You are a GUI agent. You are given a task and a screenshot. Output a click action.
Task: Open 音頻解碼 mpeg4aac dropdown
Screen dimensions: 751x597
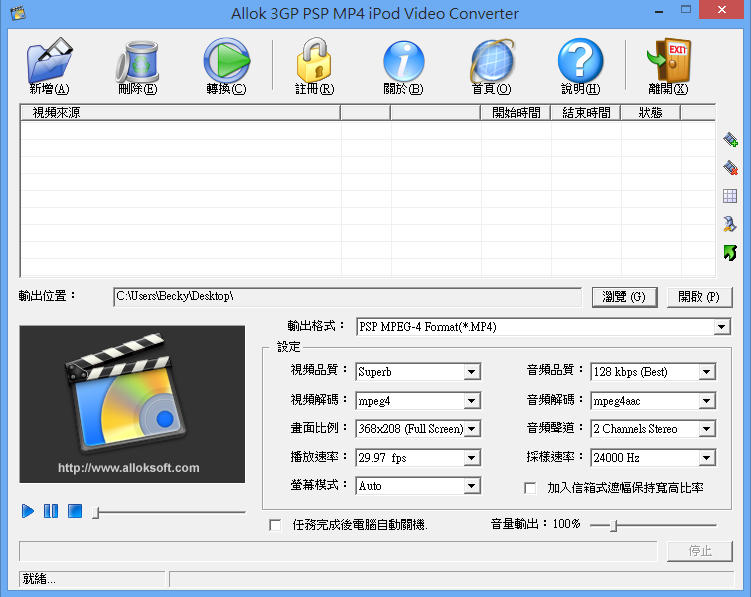click(653, 401)
